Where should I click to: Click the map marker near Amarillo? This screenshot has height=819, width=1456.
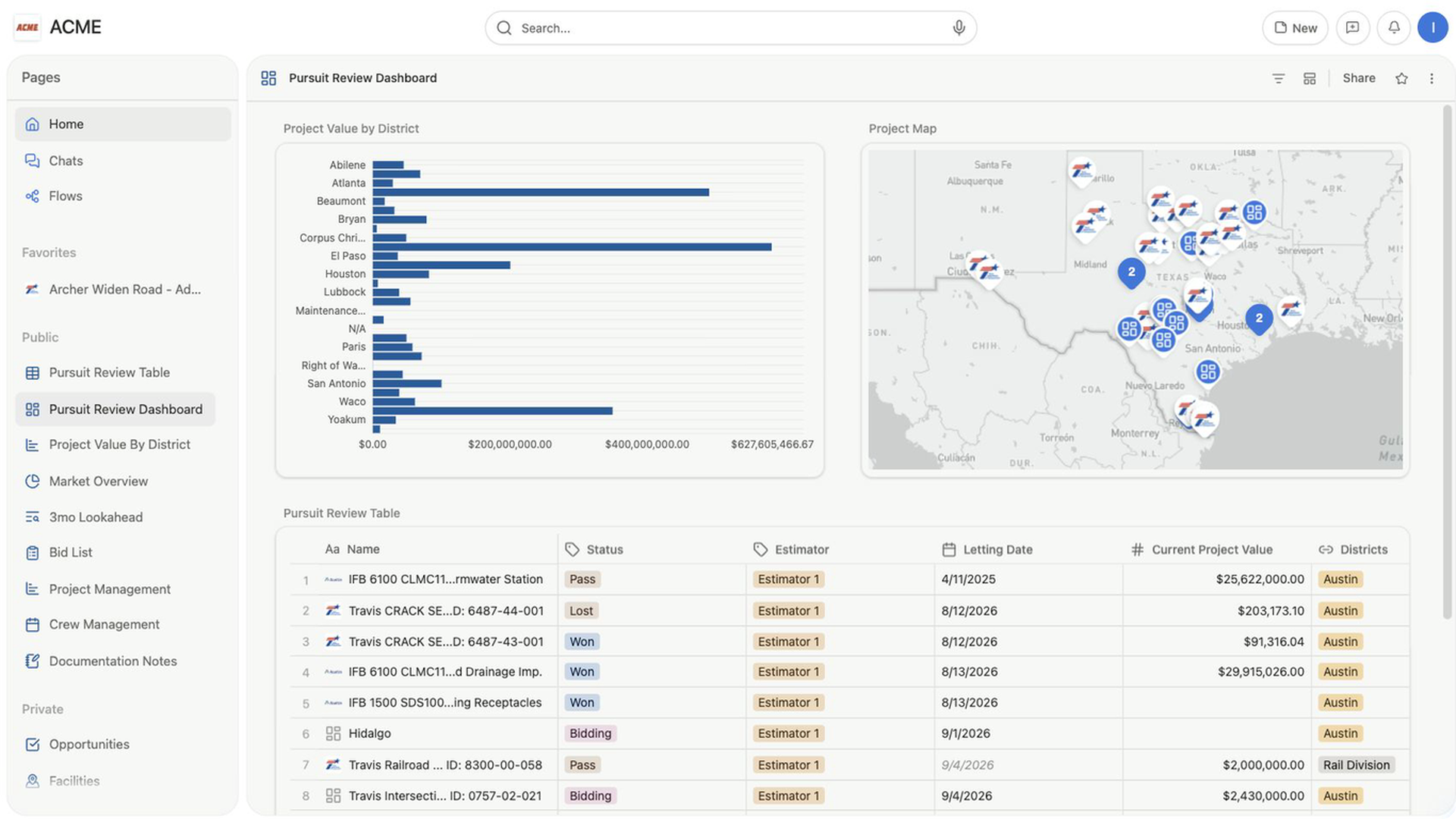(1081, 171)
